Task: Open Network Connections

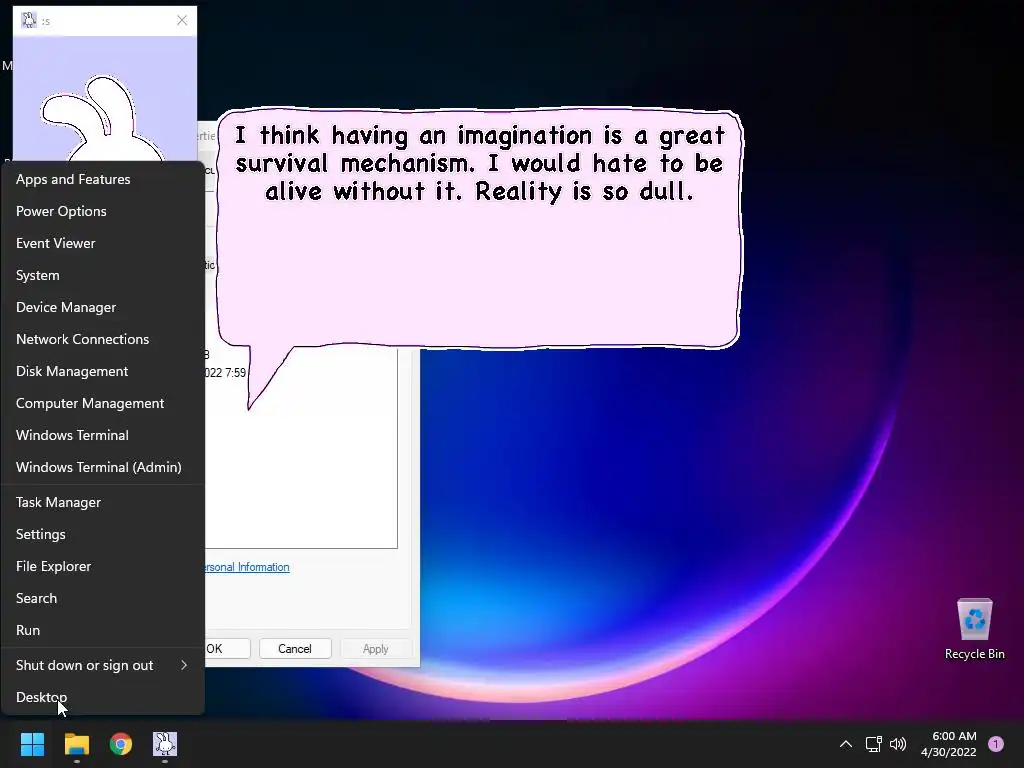Action: tap(103, 339)
